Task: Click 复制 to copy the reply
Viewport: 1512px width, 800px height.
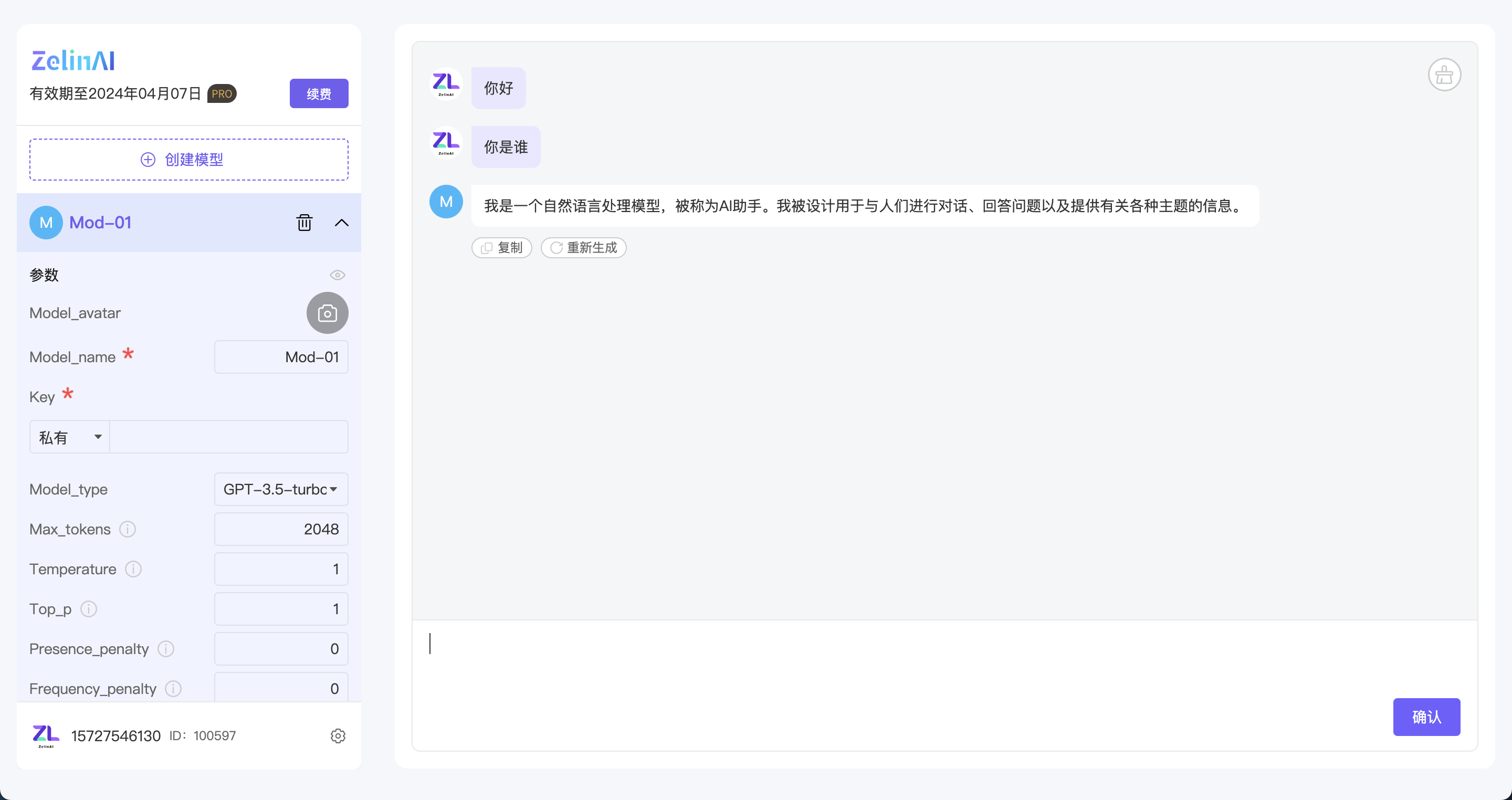Action: tap(501, 248)
